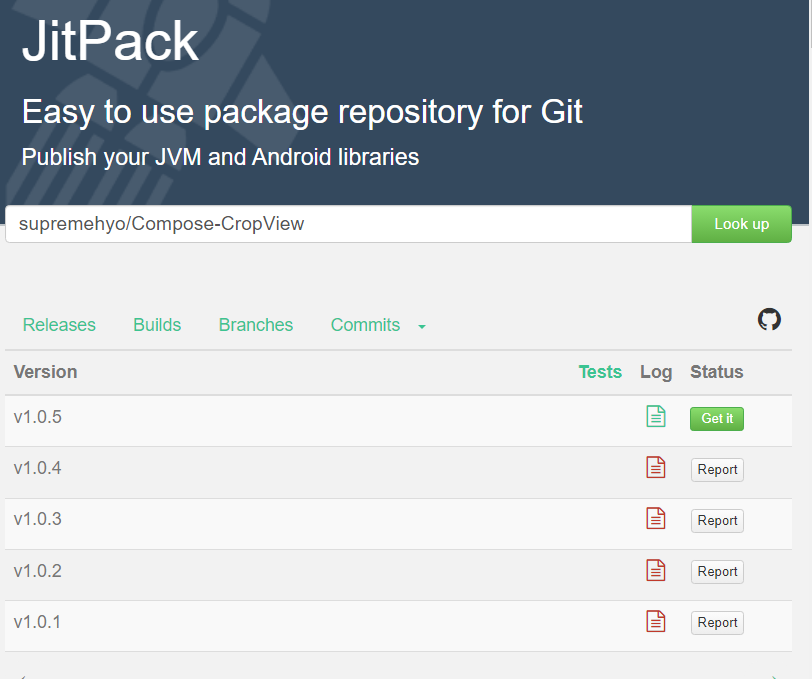Click the JitPack title heading
This screenshot has width=812, height=679.
(110, 41)
